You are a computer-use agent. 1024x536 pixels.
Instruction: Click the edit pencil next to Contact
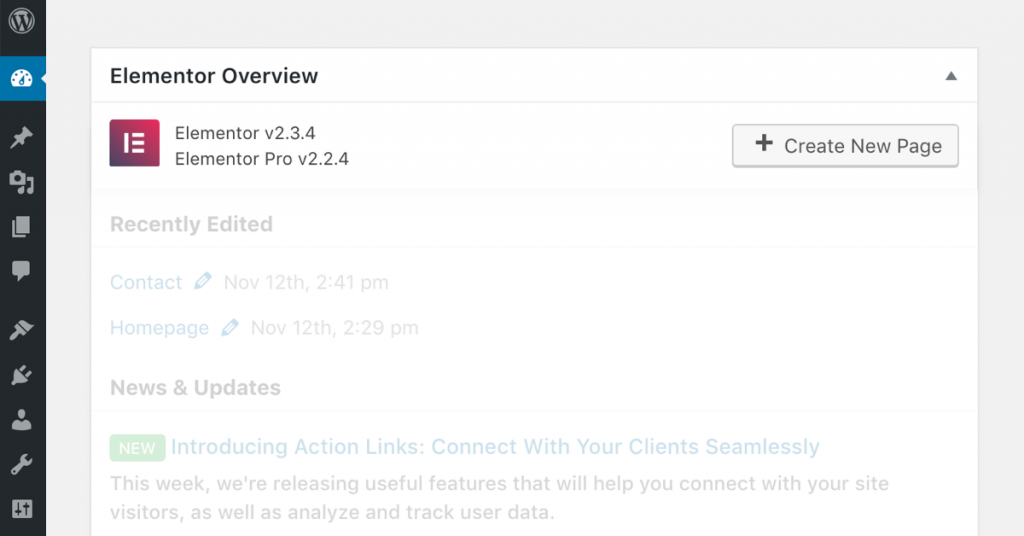pos(203,282)
